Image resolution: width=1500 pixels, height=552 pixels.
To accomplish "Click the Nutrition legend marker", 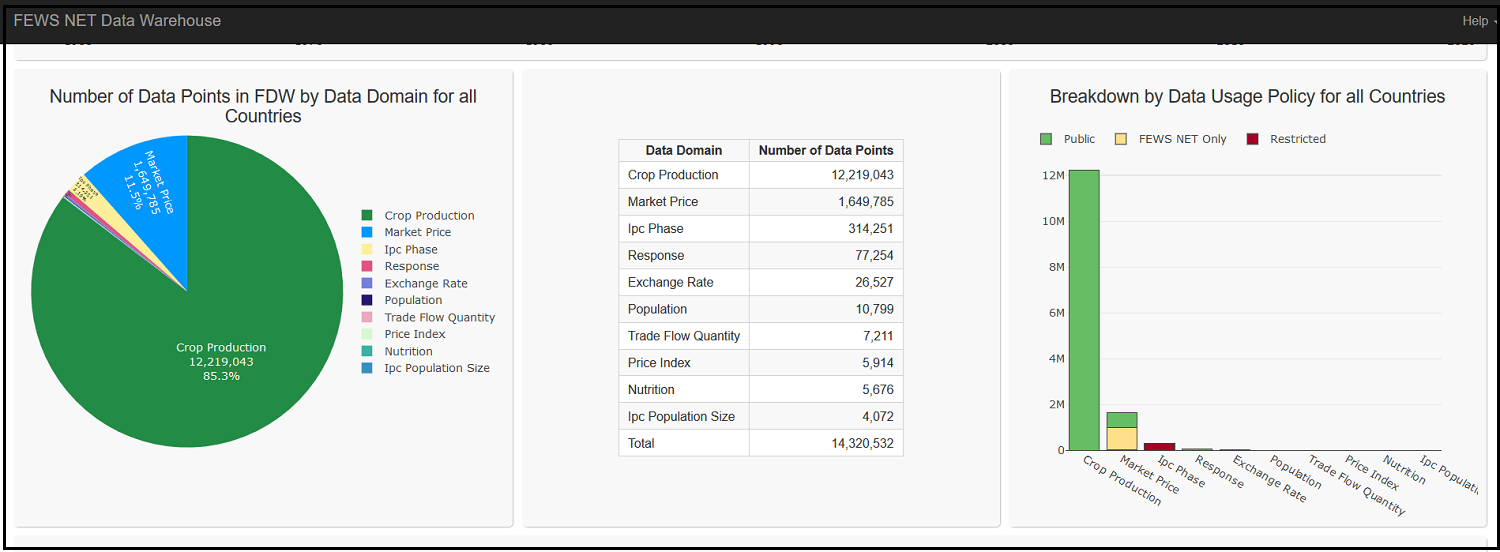I will tap(367, 352).
